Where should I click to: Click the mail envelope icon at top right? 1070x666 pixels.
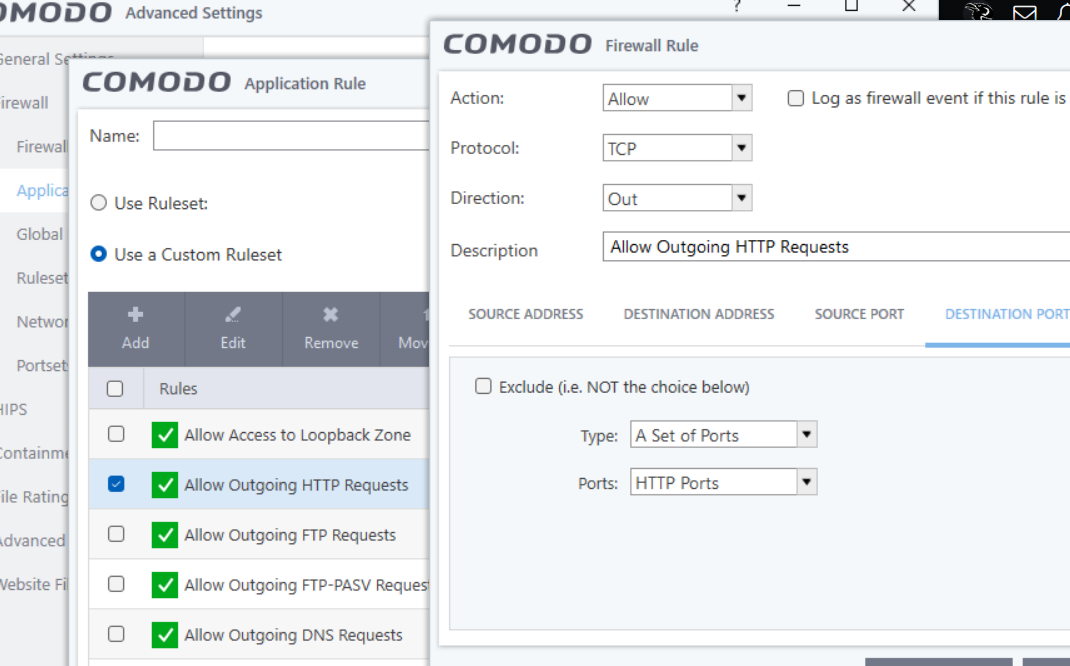[1024, 14]
